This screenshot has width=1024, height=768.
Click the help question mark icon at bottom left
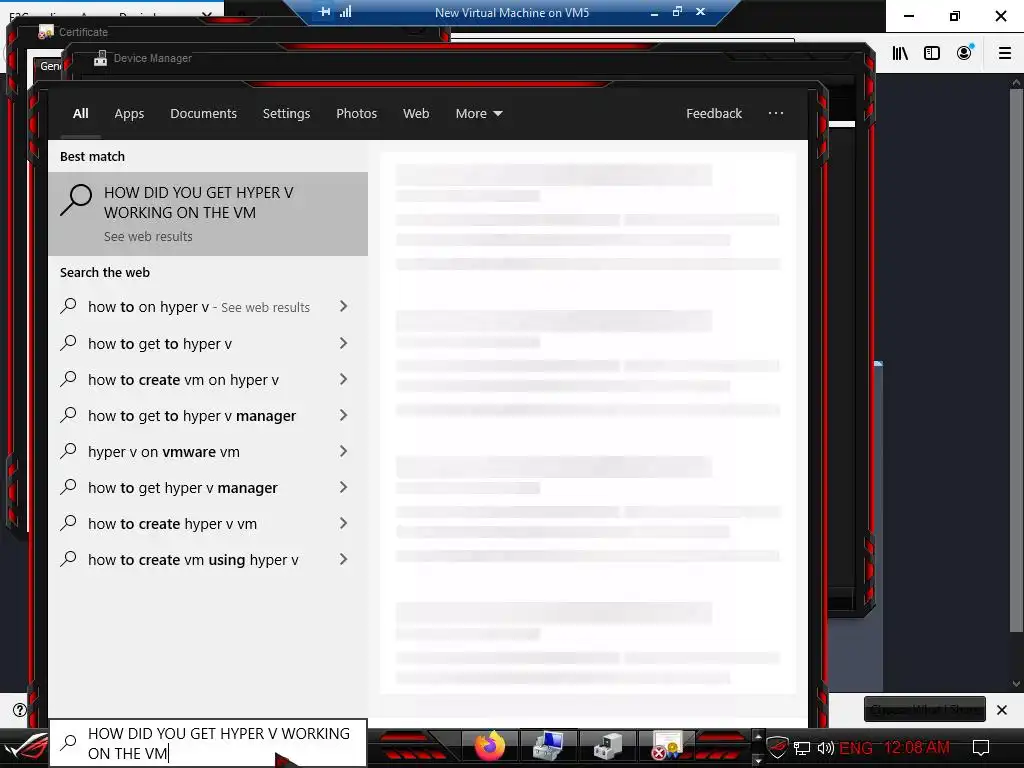point(20,710)
